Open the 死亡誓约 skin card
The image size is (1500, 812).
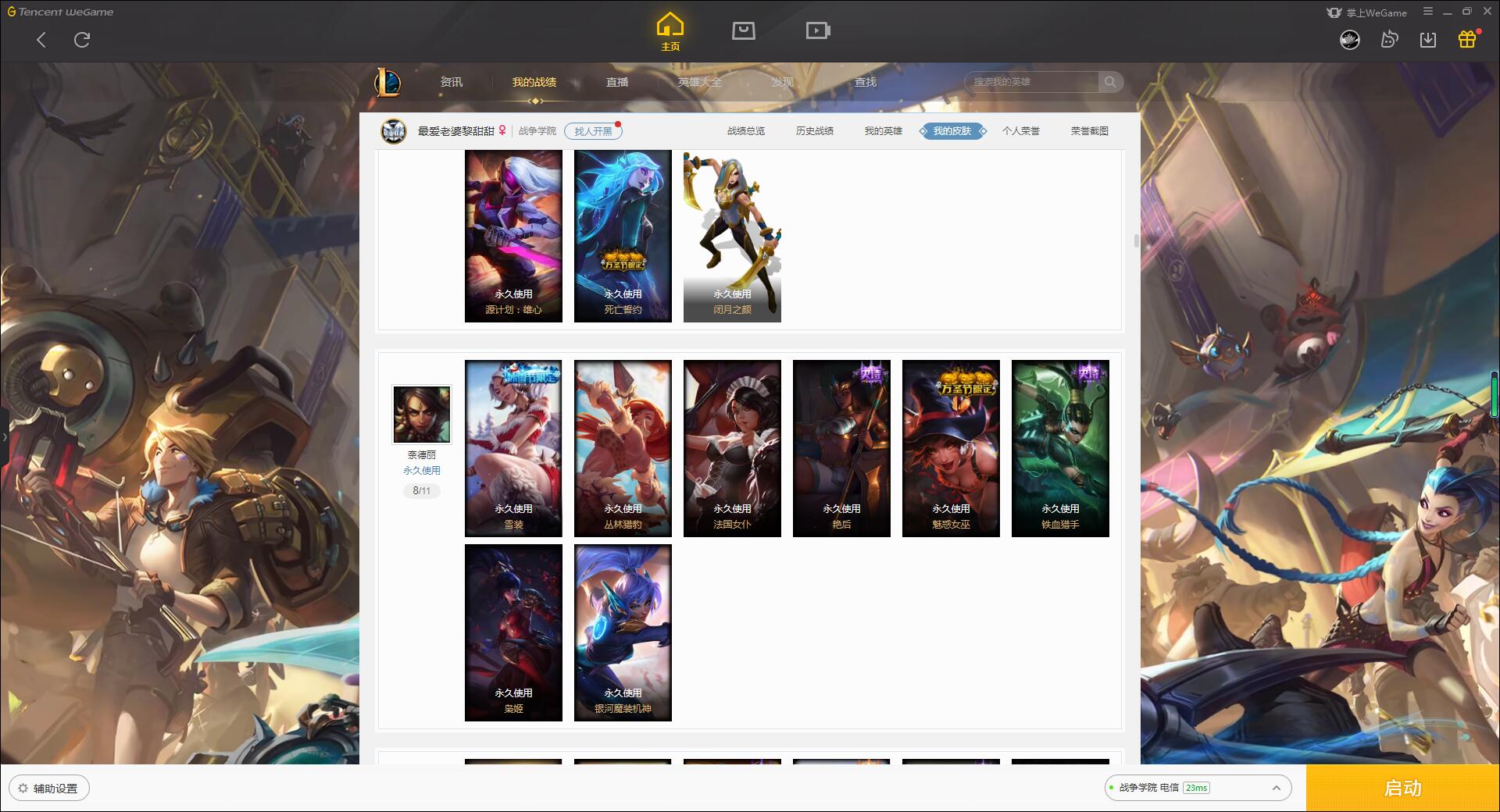pos(623,236)
